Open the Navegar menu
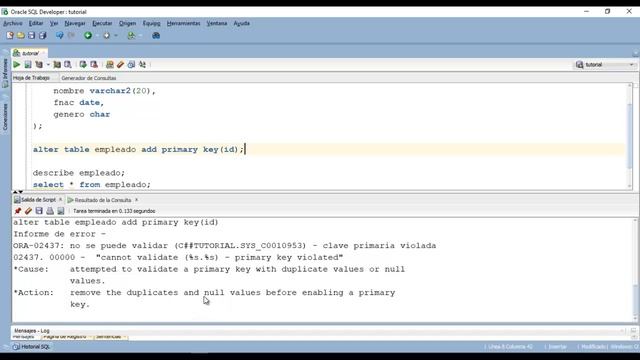The width and height of the screenshot is (640, 360). click(75, 23)
